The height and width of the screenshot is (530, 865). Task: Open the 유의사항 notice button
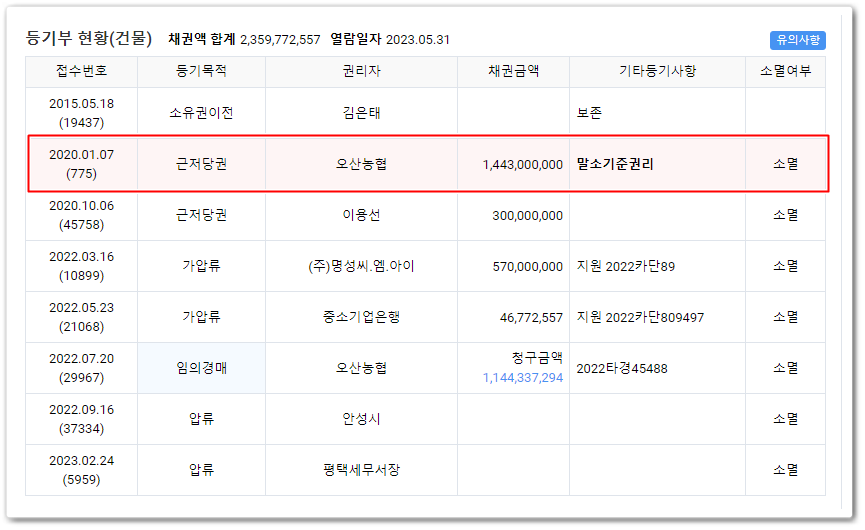[797, 40]
